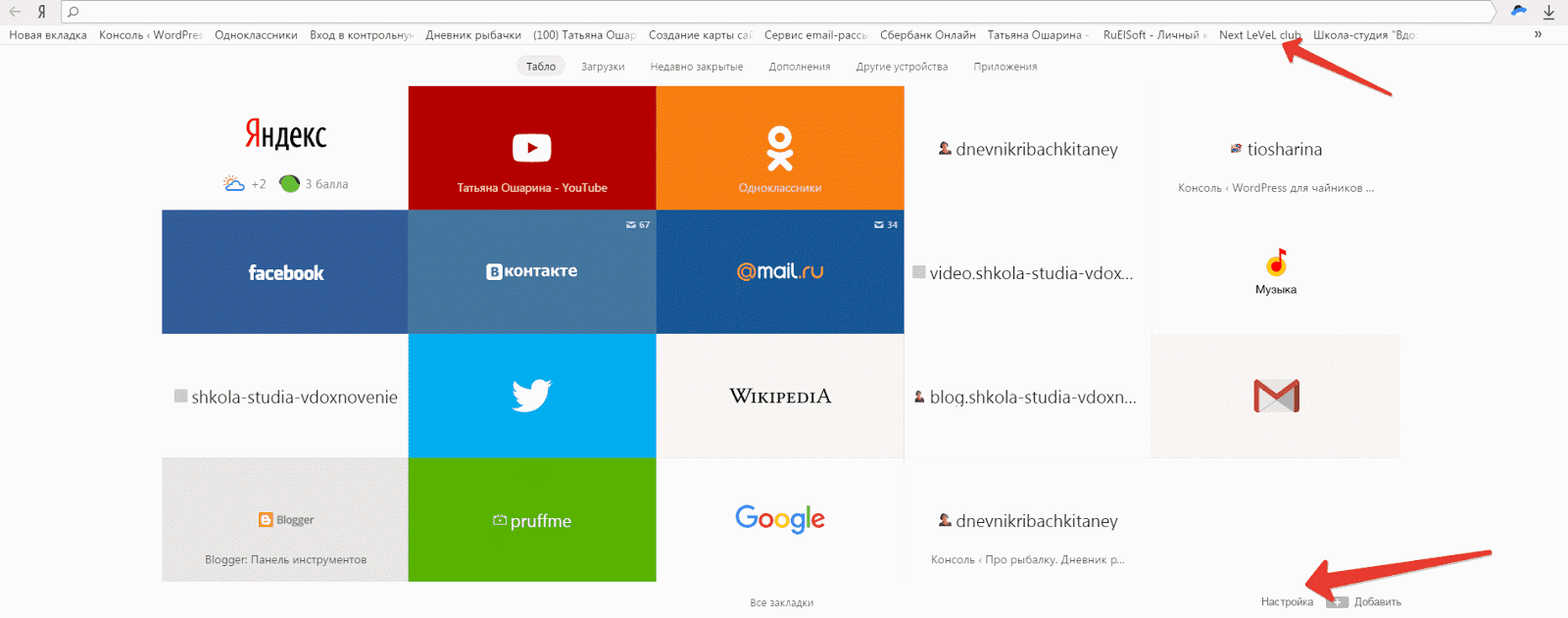Viewport: 1568px width, 618px height.
Task: Open the 'Next LeVeL club' bookmark
Action: (1260, 35)
